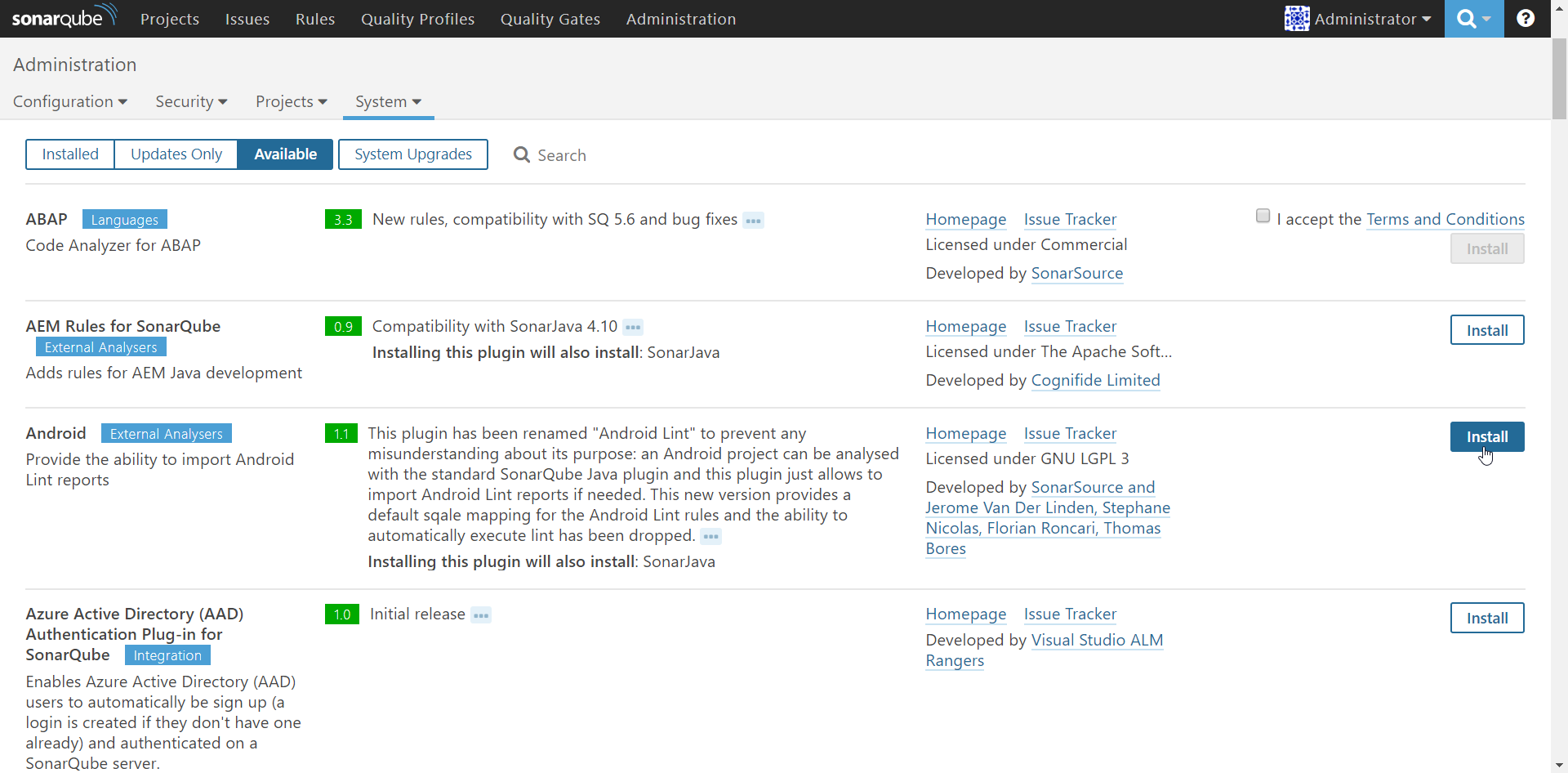The width and height of the screenshot is (1568, 773).
Task: Select the Available plugins tab
Action: pos(285,154)
